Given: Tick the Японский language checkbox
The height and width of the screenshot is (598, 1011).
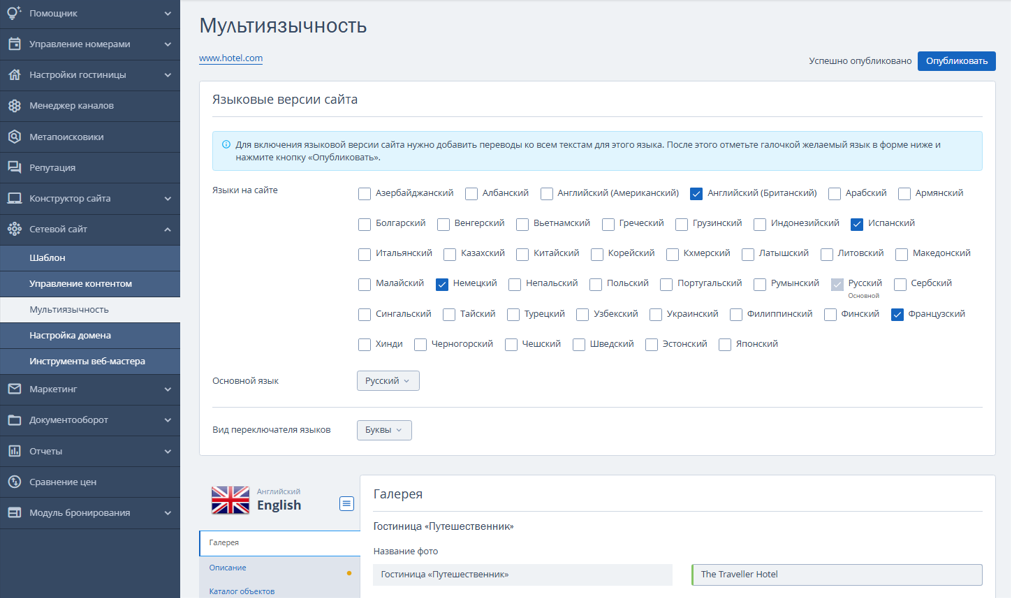Looking at the screenshot, I should 725,344.
